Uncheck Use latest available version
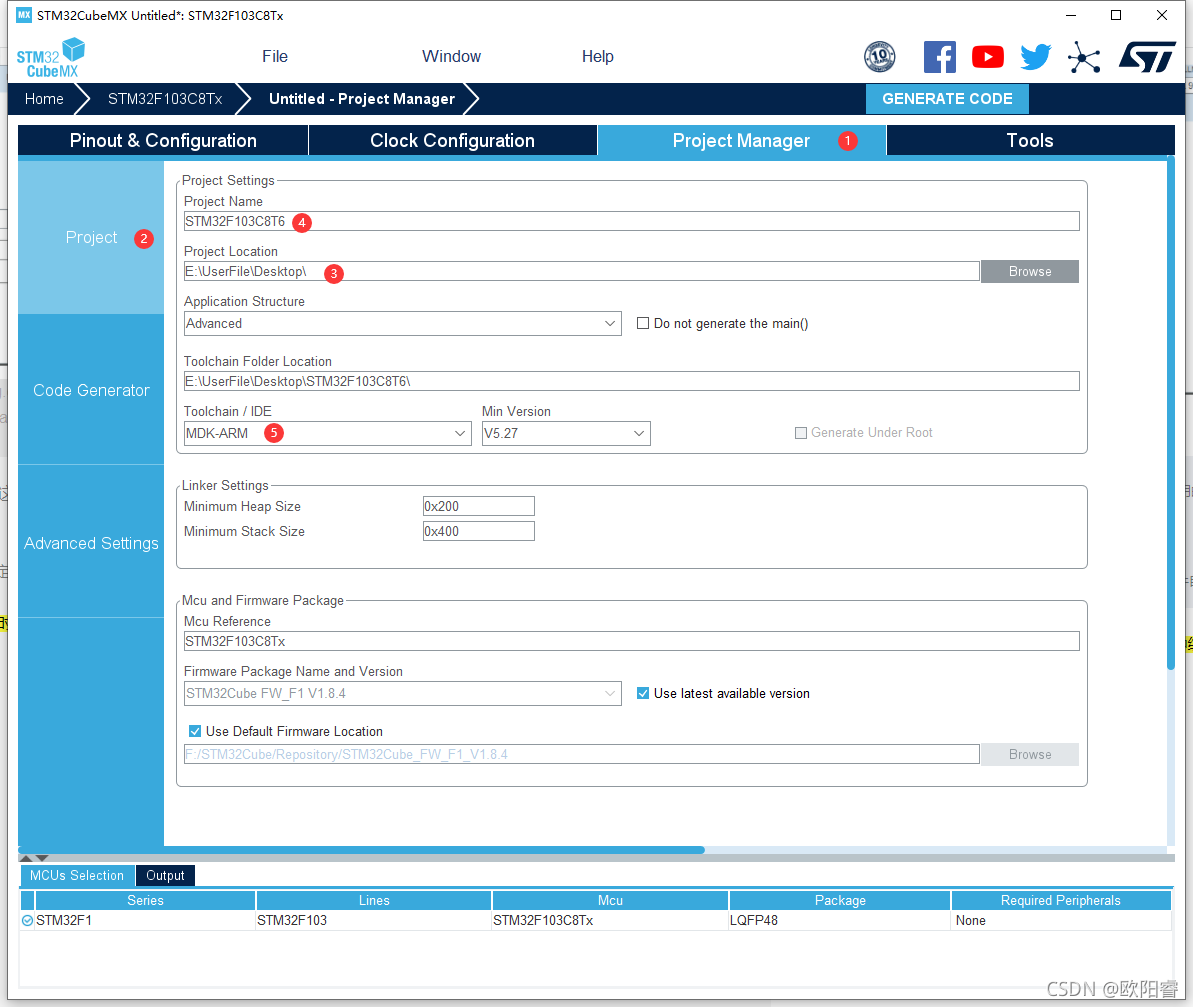The height and width of the screenshot is (1007, 1193). pos(643,693)
